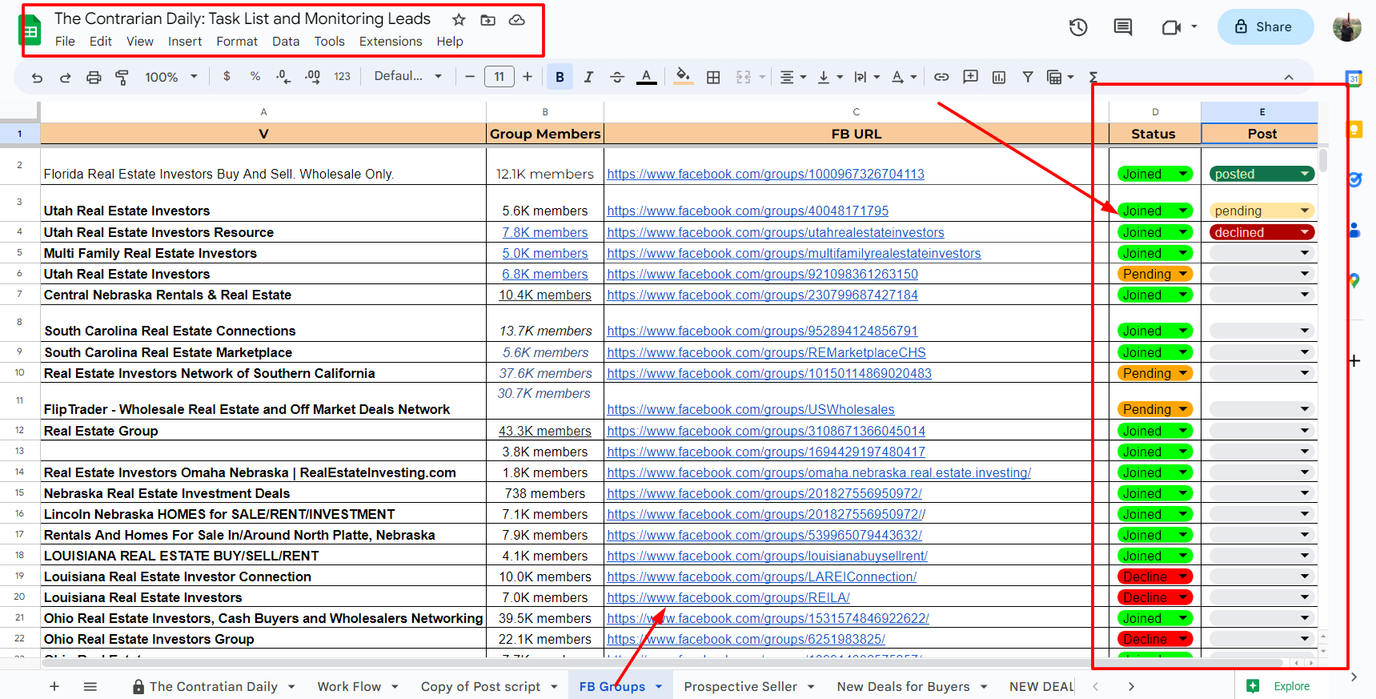The width and height of the screenshot is (1376, 699).
Task: Open the text color picker
Action: (x=647, y=77)
